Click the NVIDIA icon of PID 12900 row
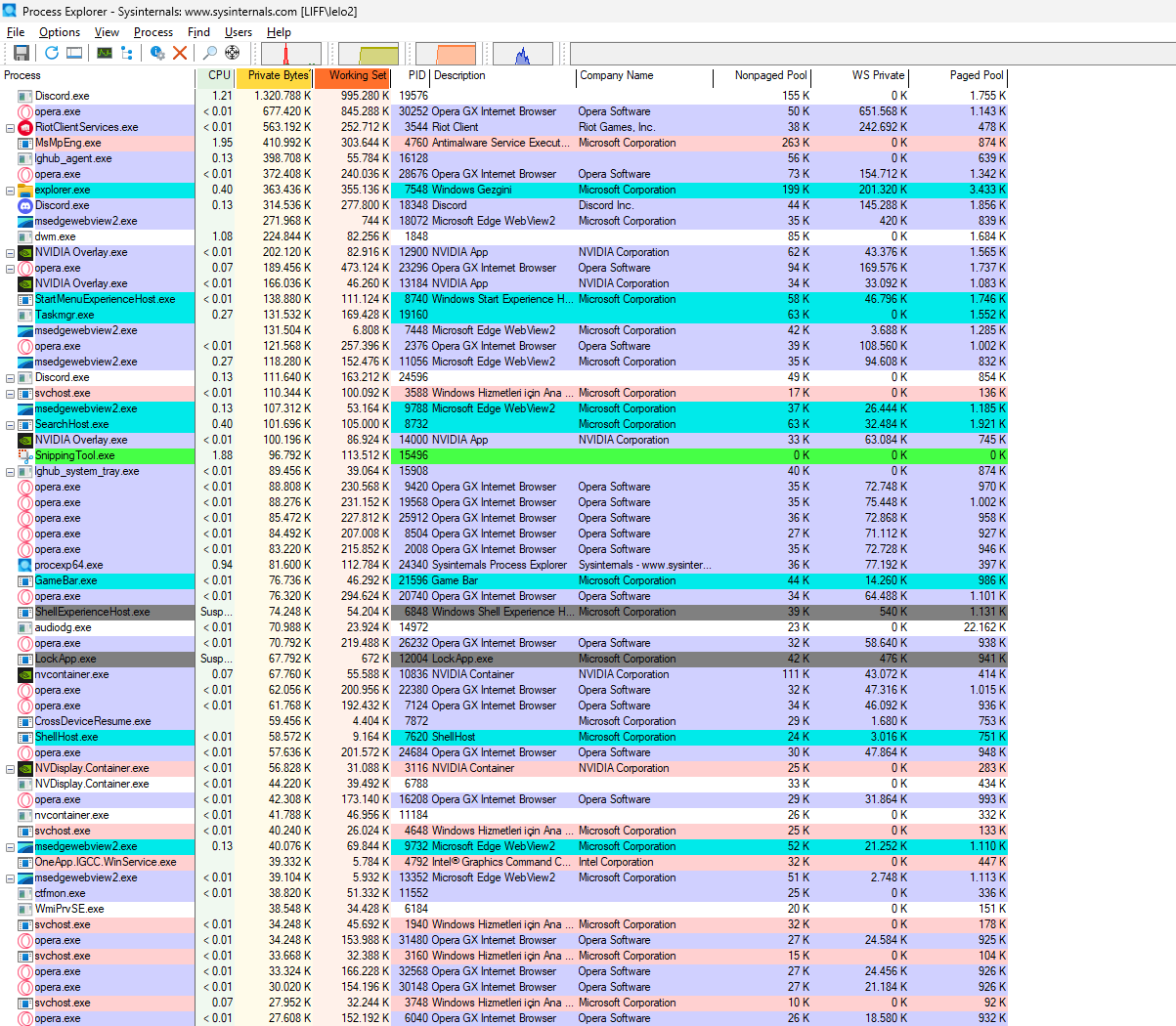Screen dimensions: 1176x1026 [25, 252]
